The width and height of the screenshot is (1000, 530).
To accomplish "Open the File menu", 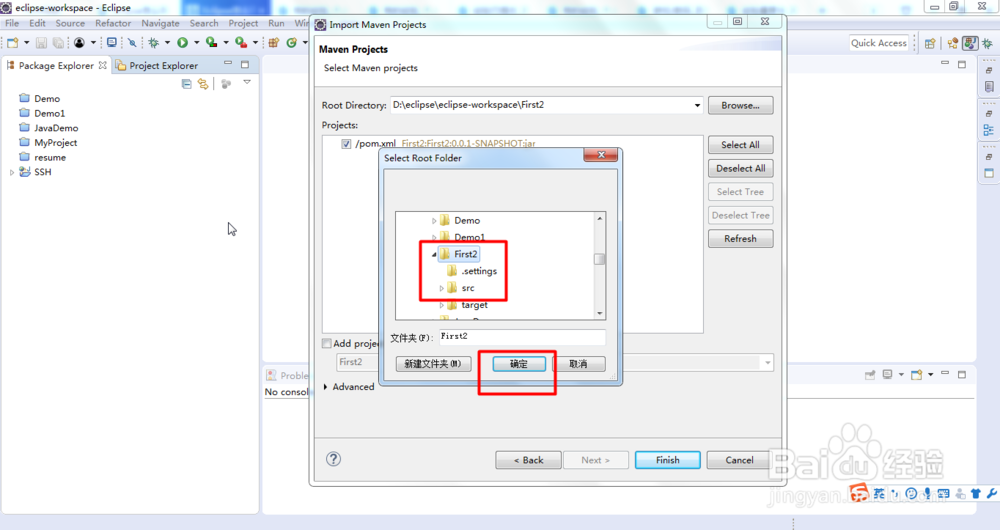I will [12, 23].
